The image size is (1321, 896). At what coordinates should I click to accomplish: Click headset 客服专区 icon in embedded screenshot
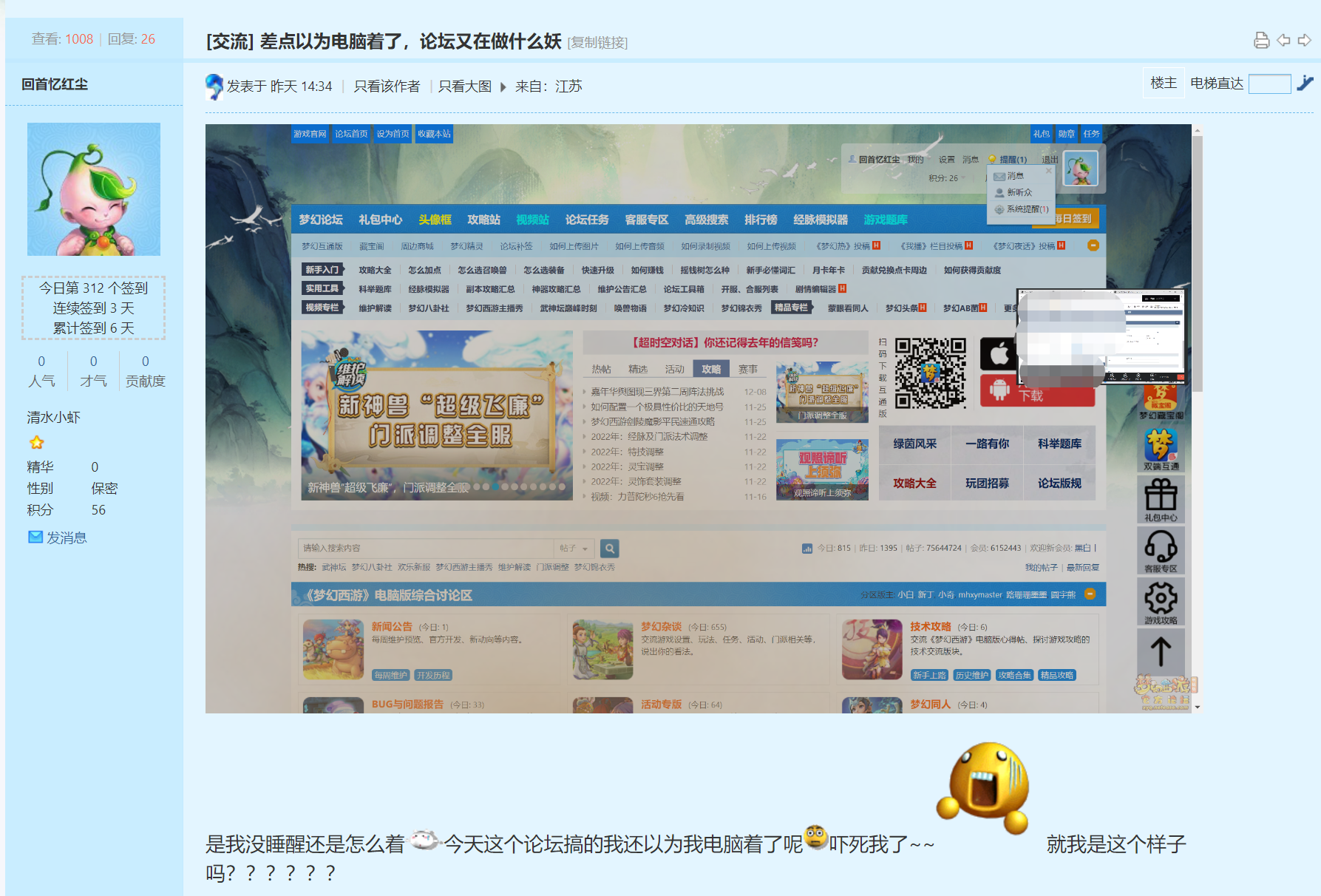(1161, 550)
